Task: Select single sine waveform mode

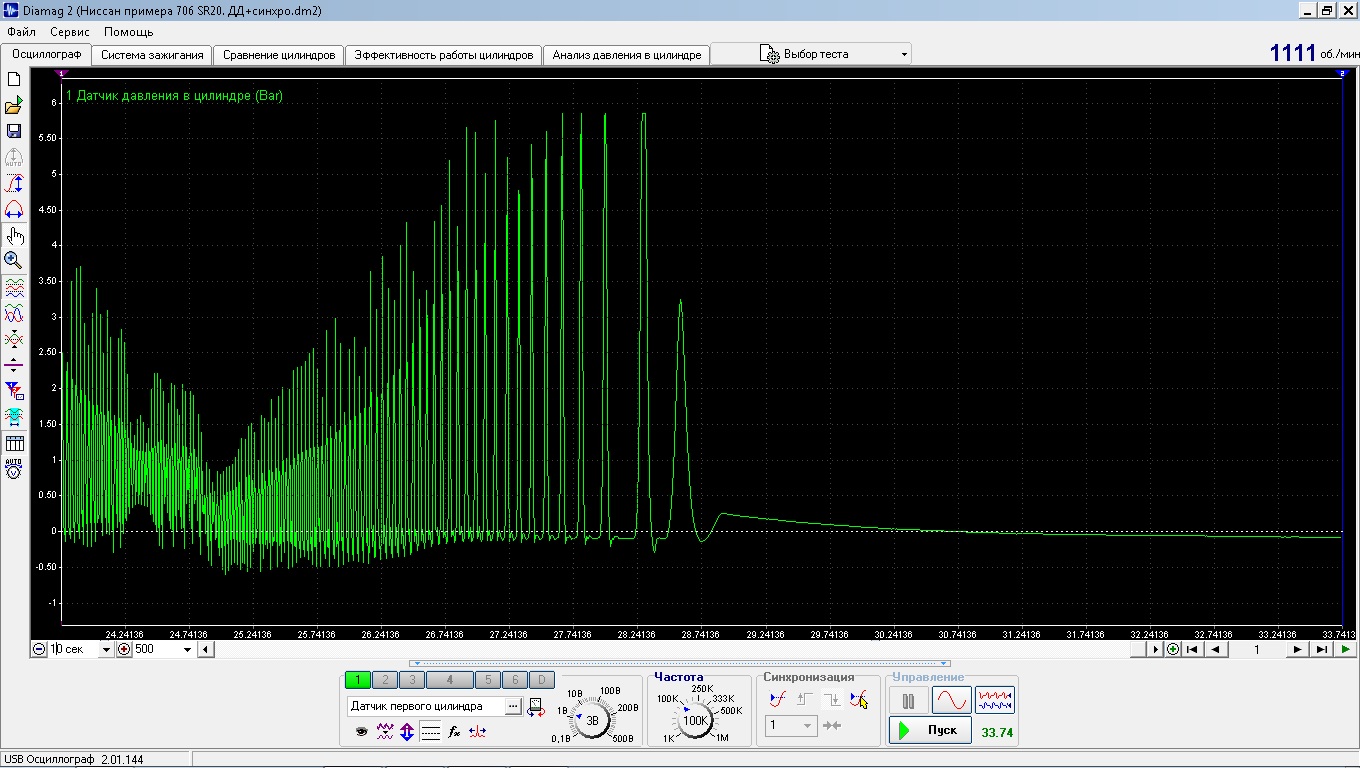Action: [x=952, y=701]
